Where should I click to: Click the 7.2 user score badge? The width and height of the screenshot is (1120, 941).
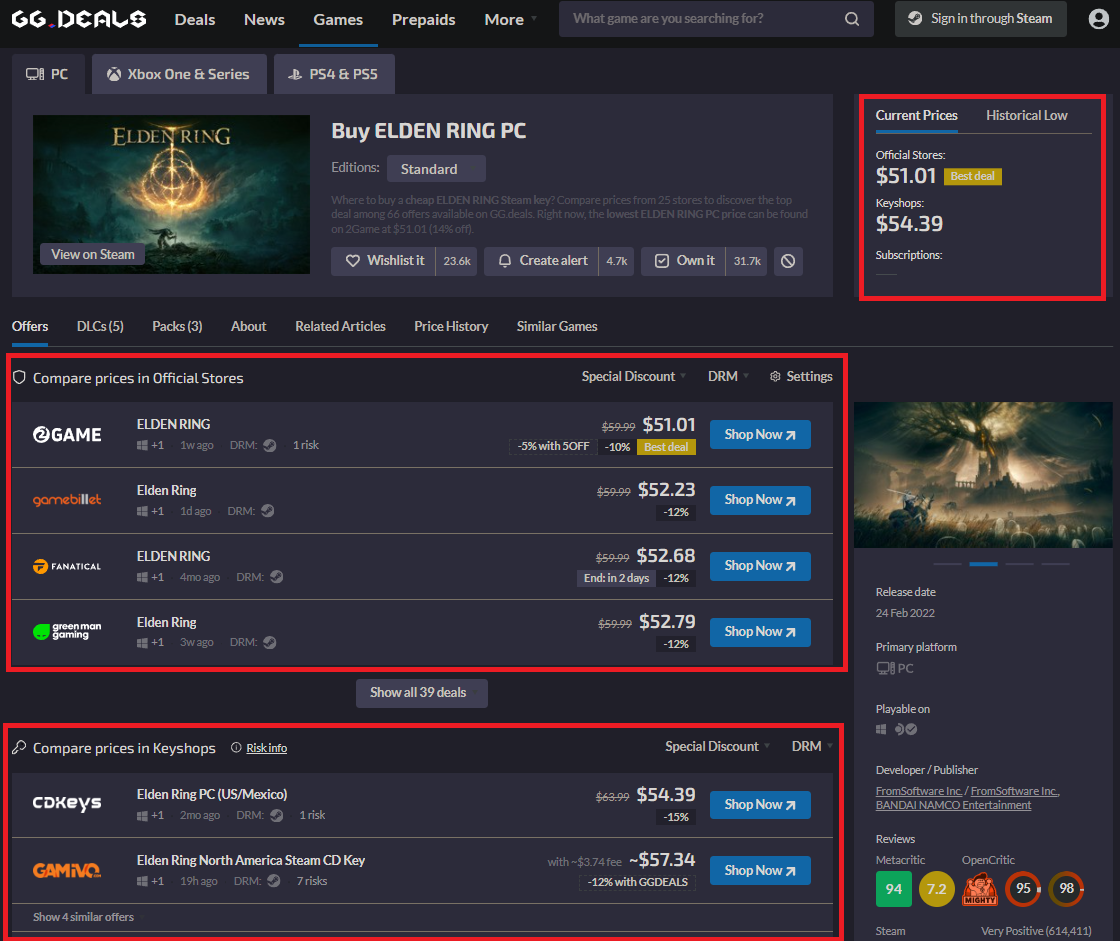pos(936,889)
